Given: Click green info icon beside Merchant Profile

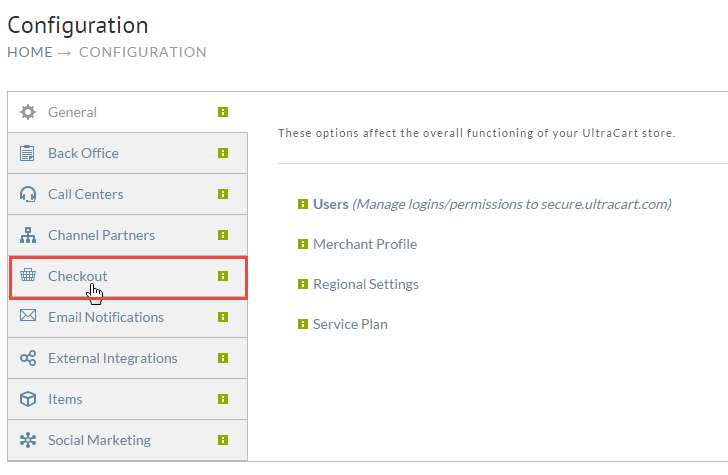Looking at the screenshot, I should [x=303, y=244].
